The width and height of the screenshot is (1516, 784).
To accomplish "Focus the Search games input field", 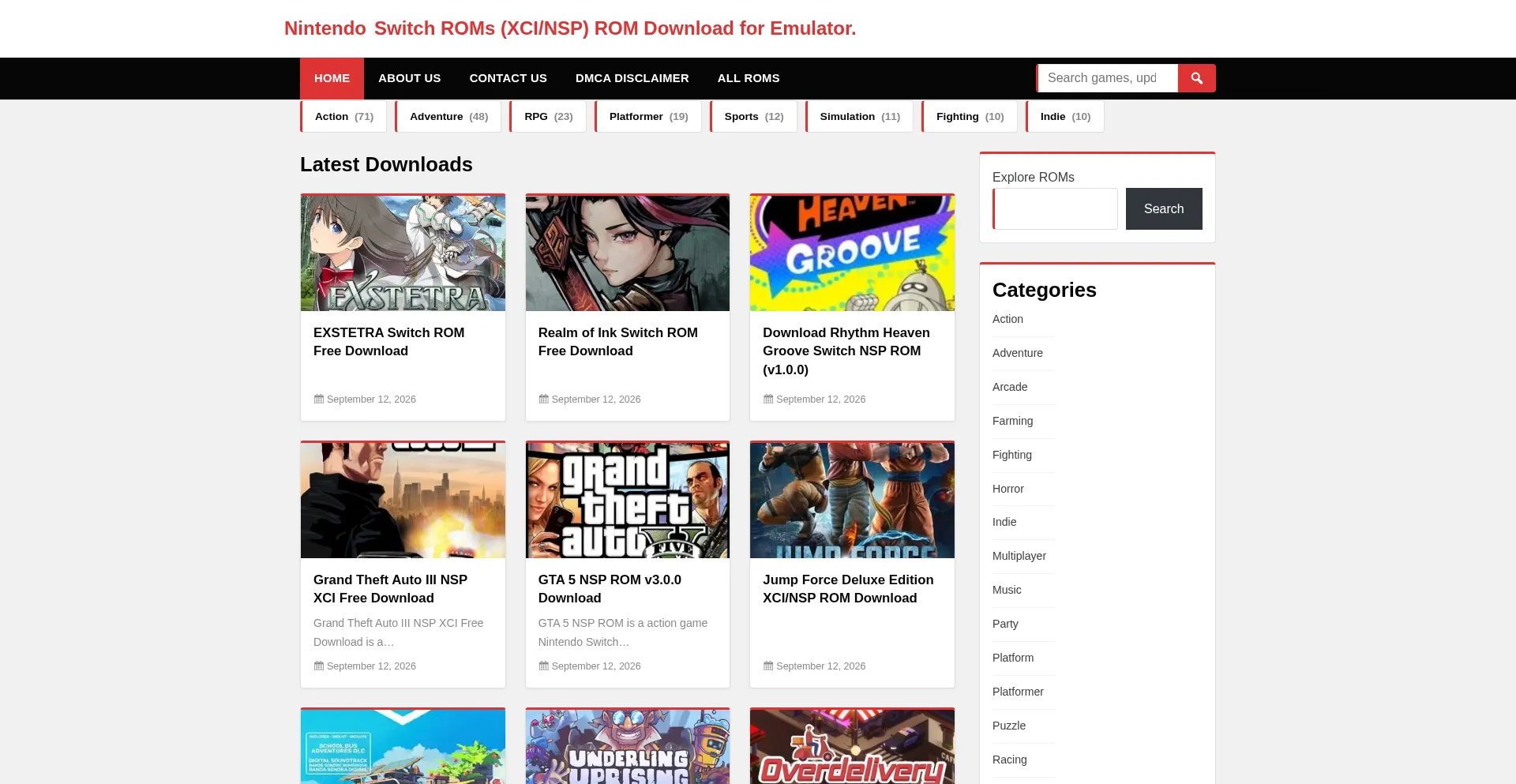I will click(x=1107, y=78).
